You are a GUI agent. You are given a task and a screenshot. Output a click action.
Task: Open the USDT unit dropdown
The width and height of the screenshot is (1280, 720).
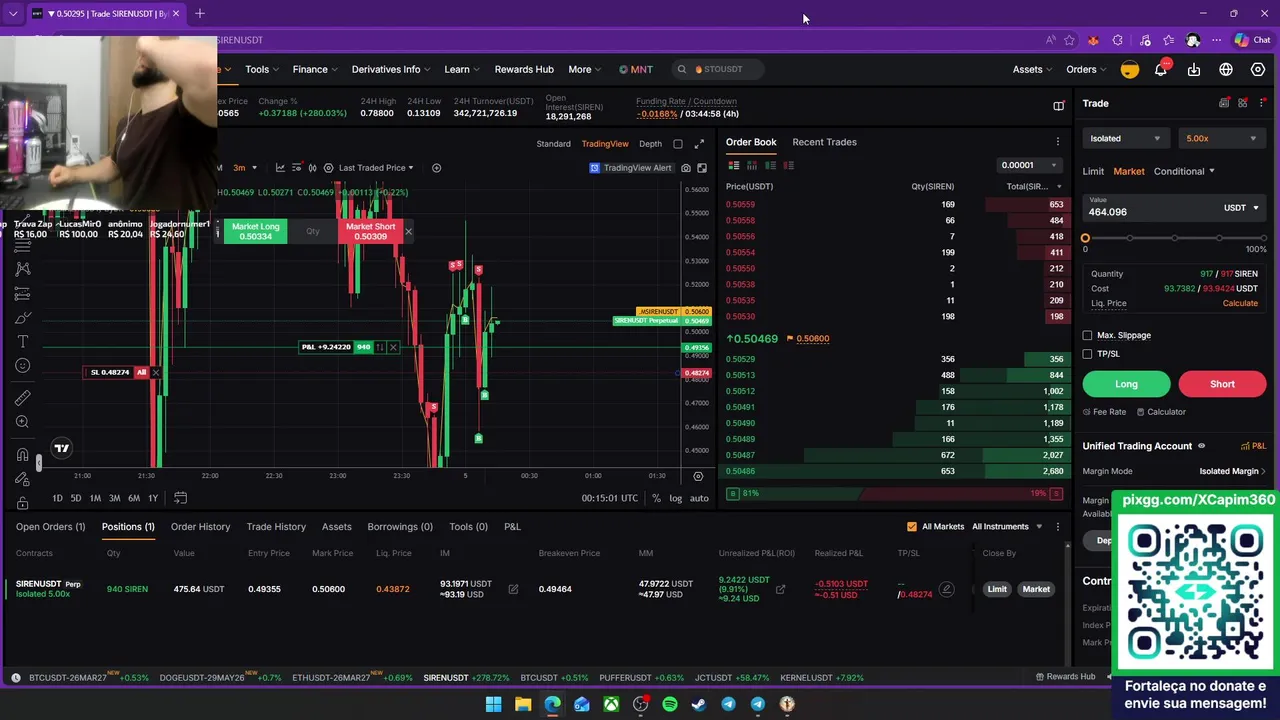pos(1241,208)
